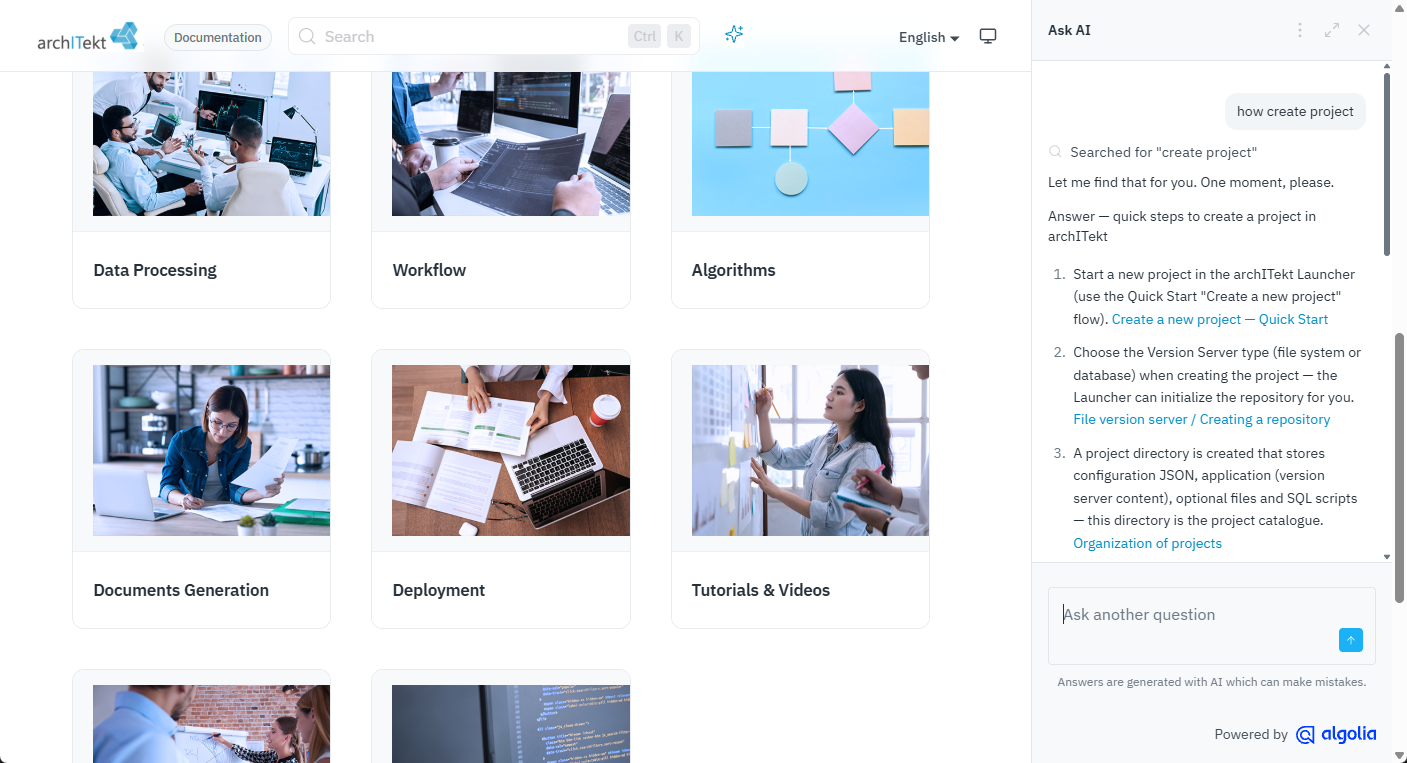Click the magnifier icon in search bar
This screenshot has height=763, width=1407.
[x=307, y=36]
